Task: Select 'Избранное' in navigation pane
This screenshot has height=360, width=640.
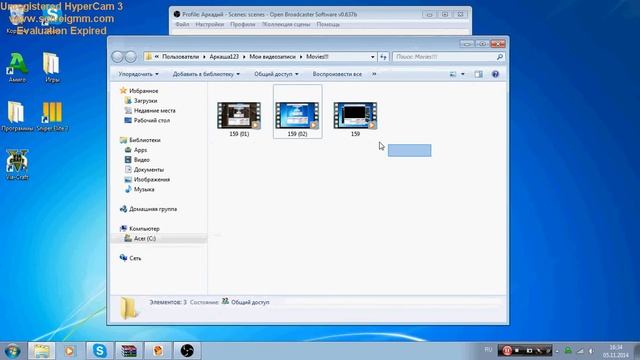Action: pyautogui.click(x=139, y=91)
